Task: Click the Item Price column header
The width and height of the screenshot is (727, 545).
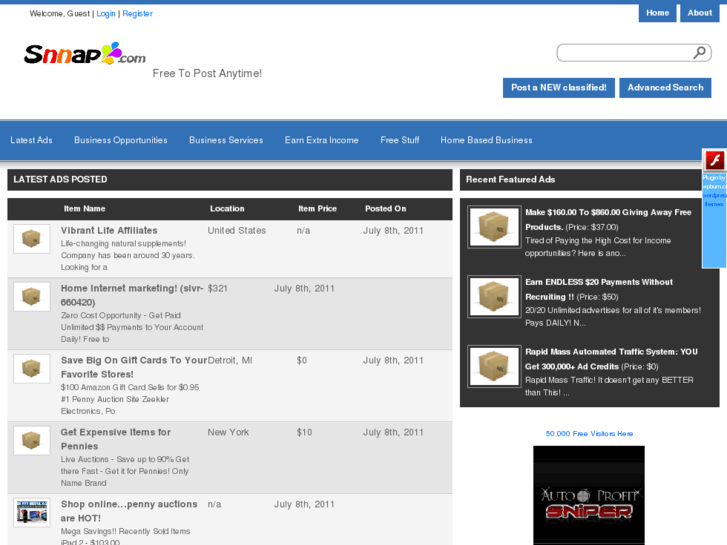Action: (318, 209)
